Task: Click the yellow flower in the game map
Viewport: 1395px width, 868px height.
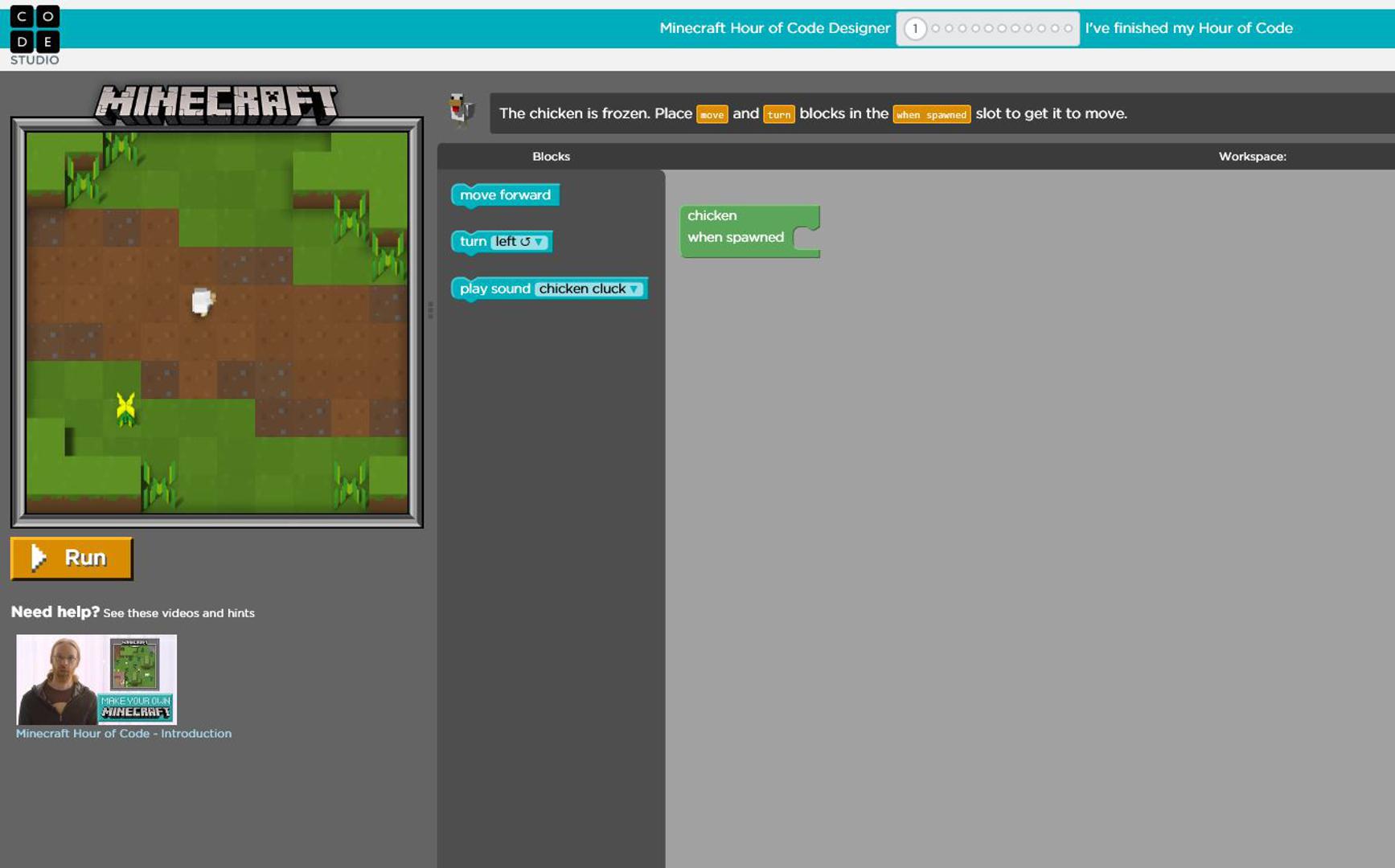Action: pos(125,407)
